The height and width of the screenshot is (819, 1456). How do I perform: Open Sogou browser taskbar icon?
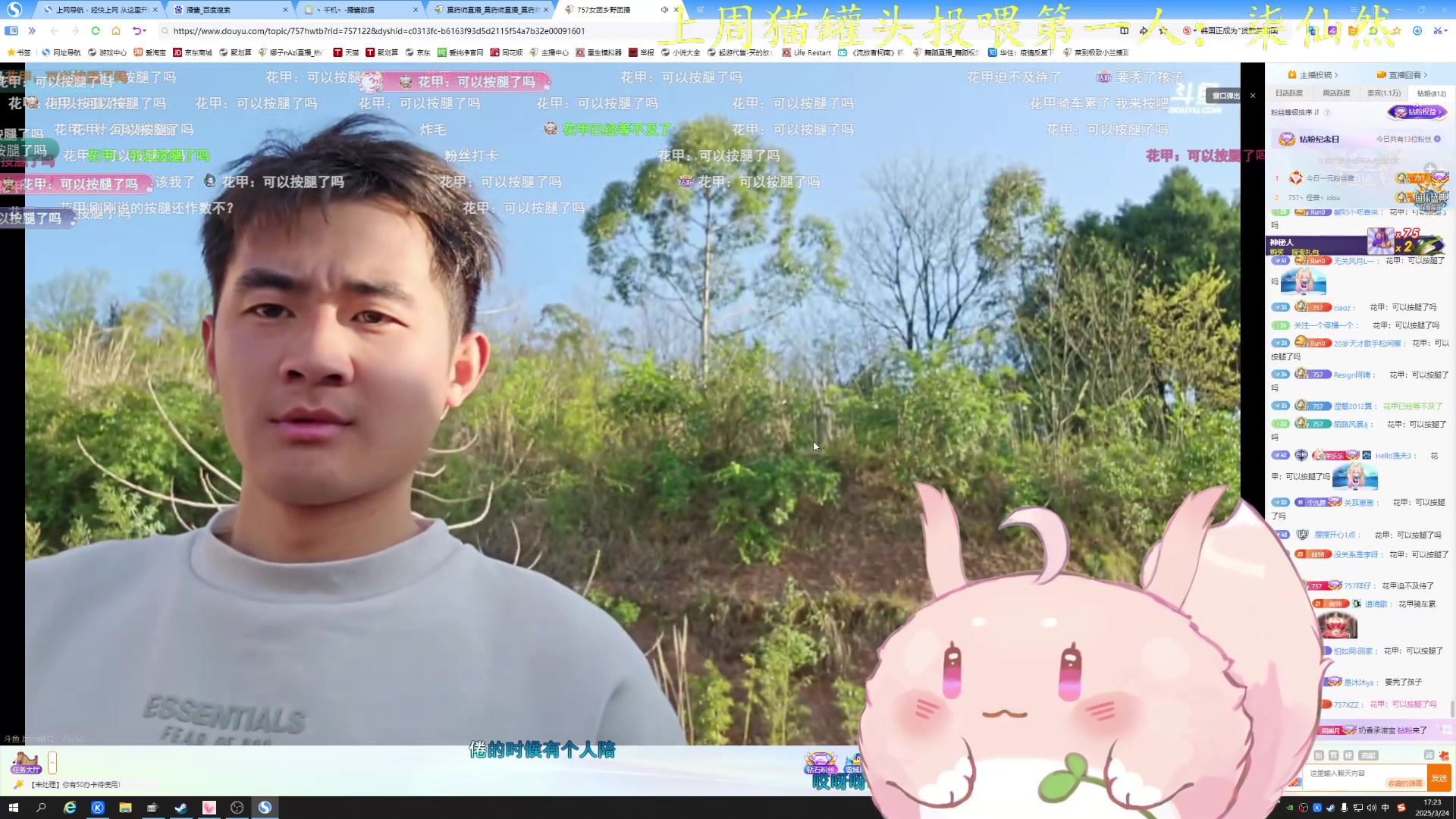pyautogui.click(x=265, y=808)
